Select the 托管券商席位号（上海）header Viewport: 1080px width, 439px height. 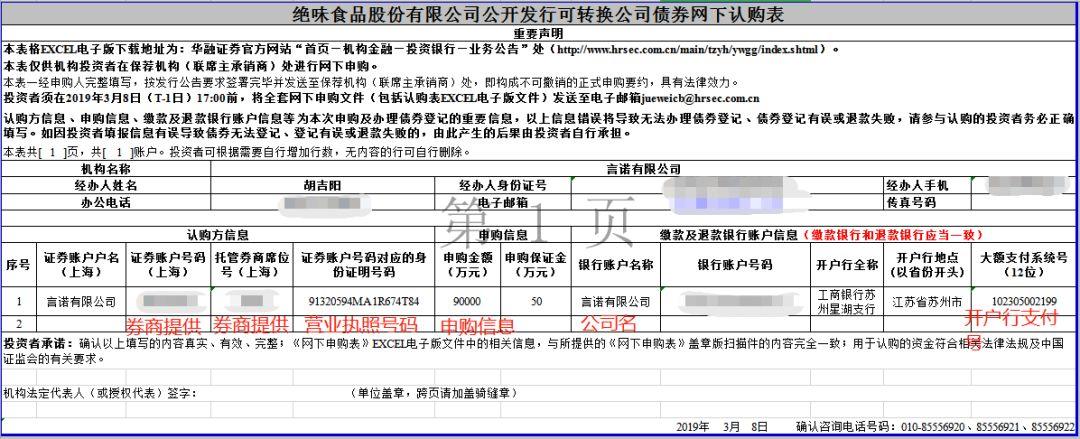click(251, 265)
